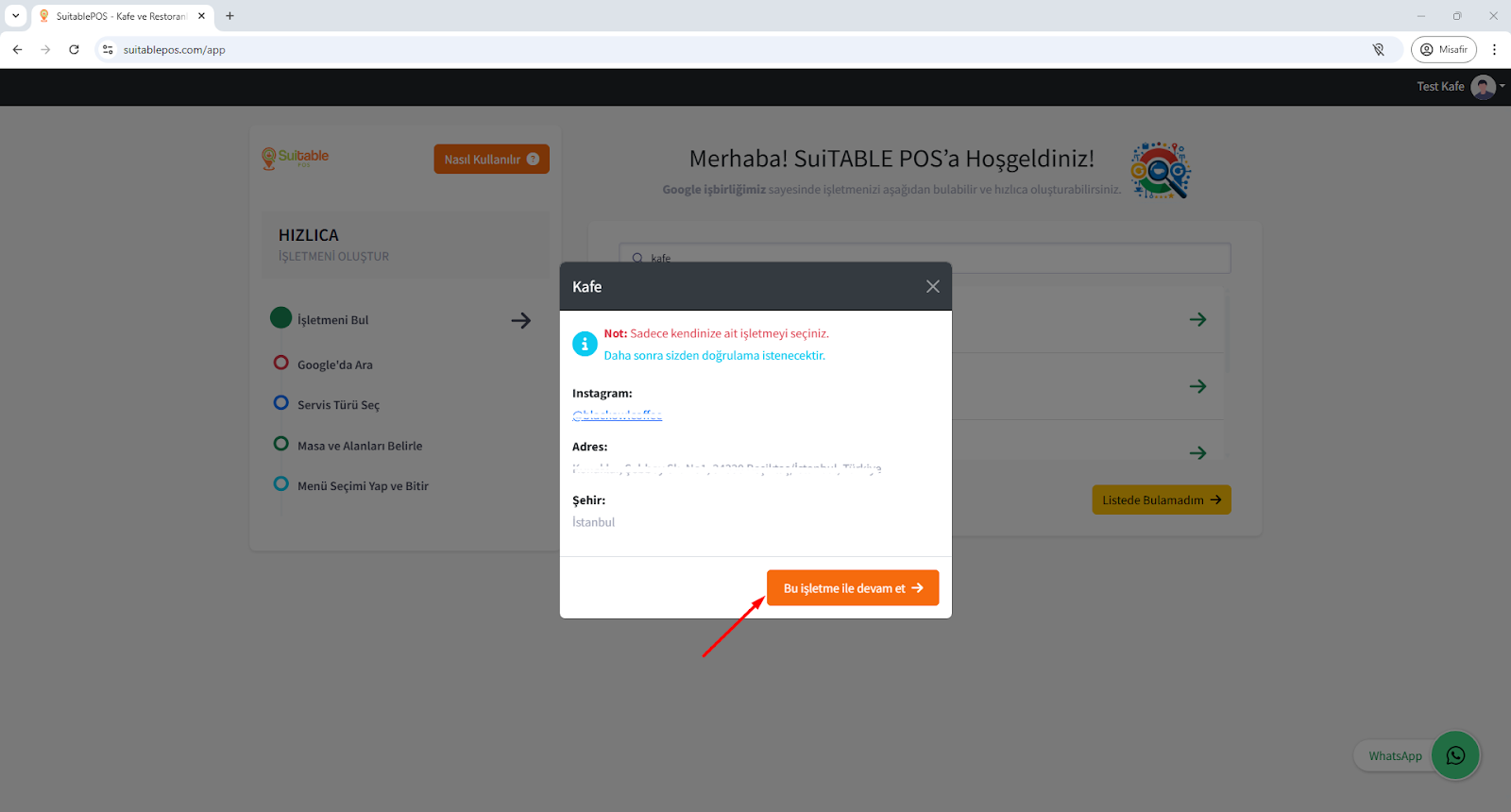This screenshot has width=1511, height=812.
Task: Open the Instagram profile link
Action: coord(618,415)
